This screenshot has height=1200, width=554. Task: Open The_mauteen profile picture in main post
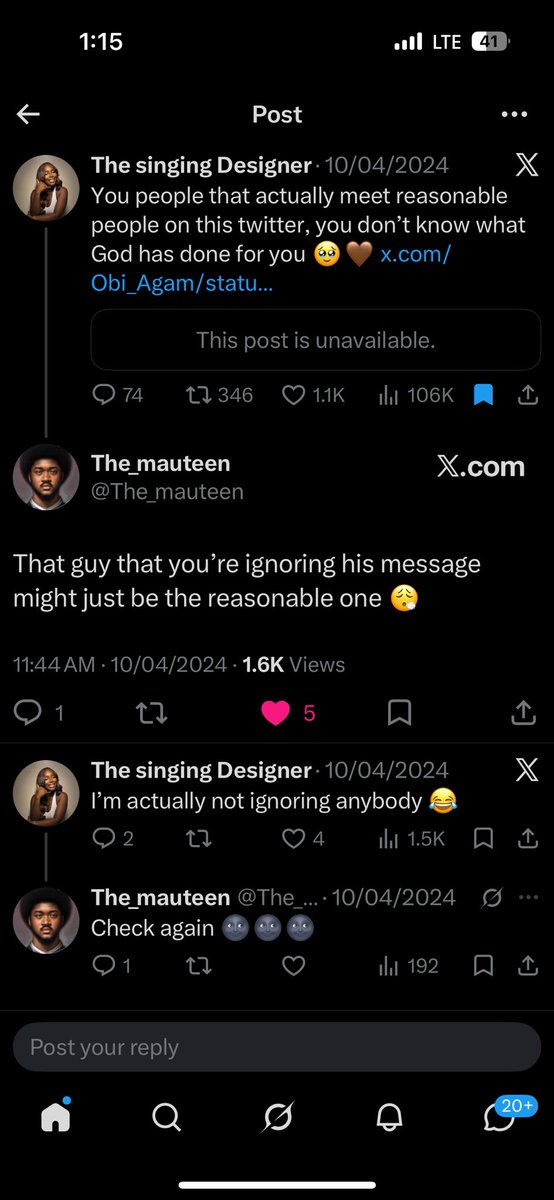(46, 477)
